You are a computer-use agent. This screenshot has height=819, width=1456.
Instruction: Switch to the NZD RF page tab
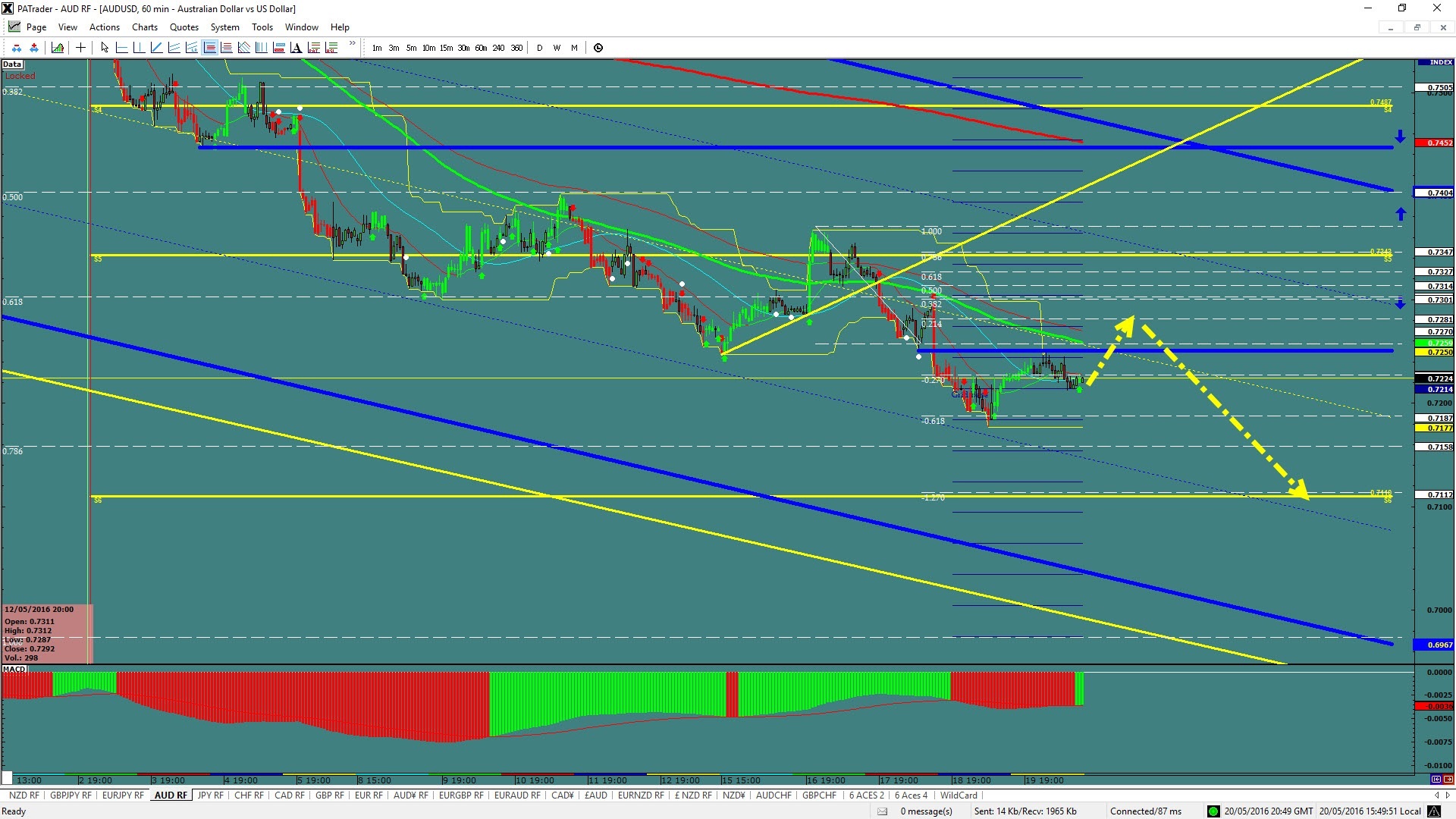24,795
